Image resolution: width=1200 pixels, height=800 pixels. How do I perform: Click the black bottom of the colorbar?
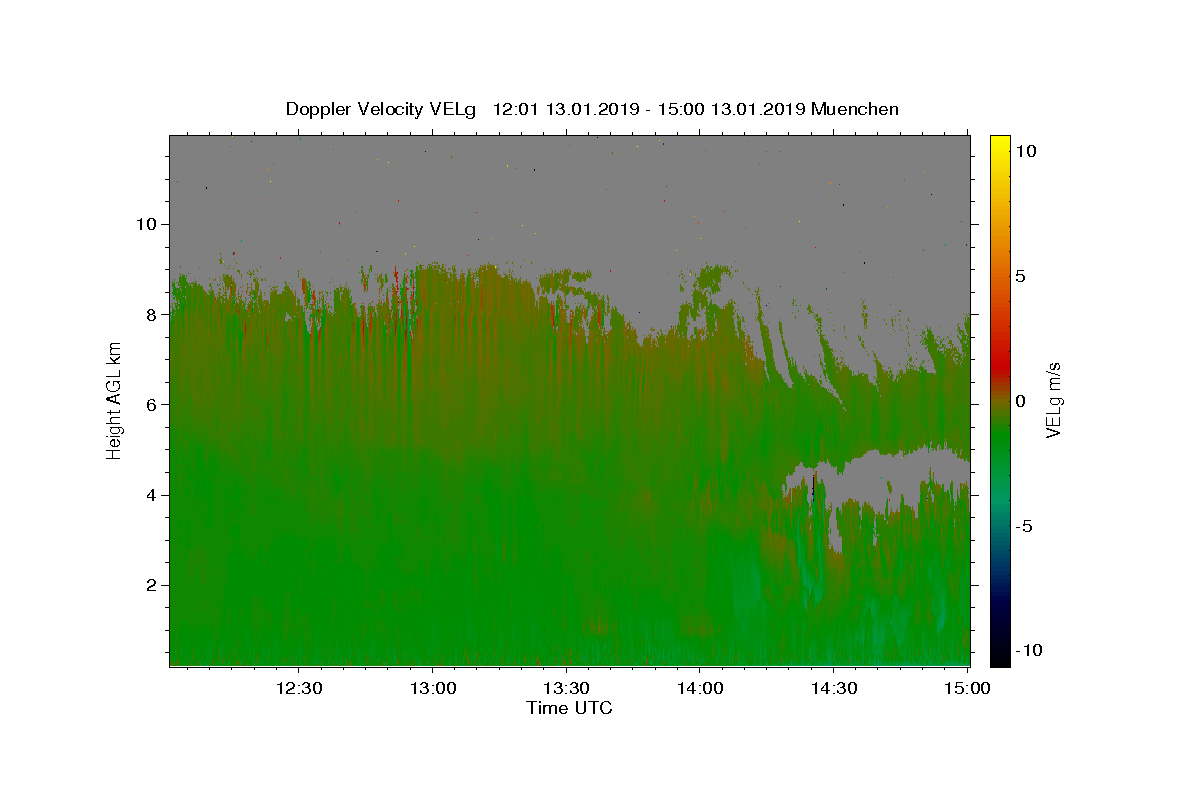click(x=1000, y=655)
